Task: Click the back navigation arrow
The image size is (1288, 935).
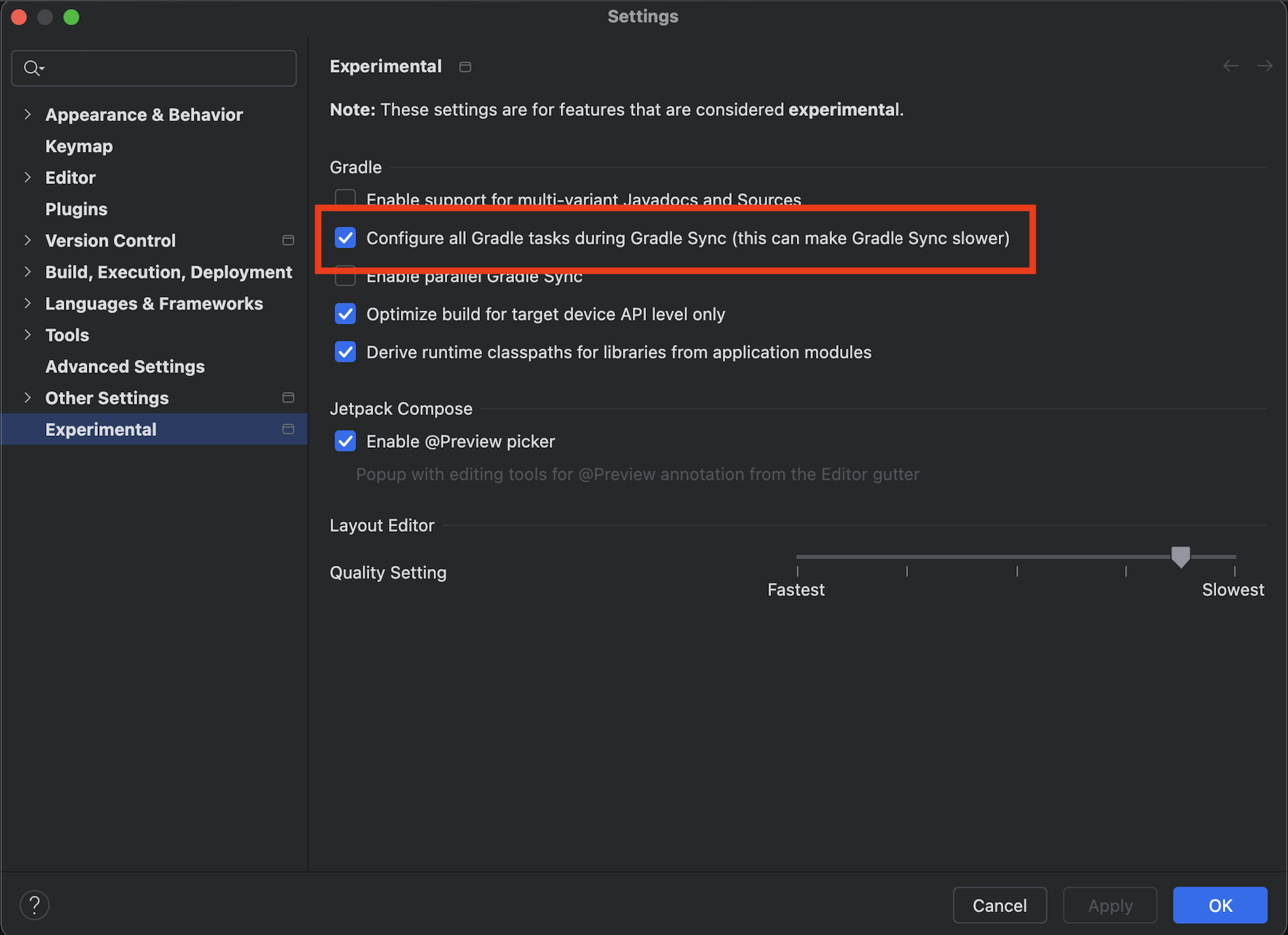Action: tap(1231, 66)
